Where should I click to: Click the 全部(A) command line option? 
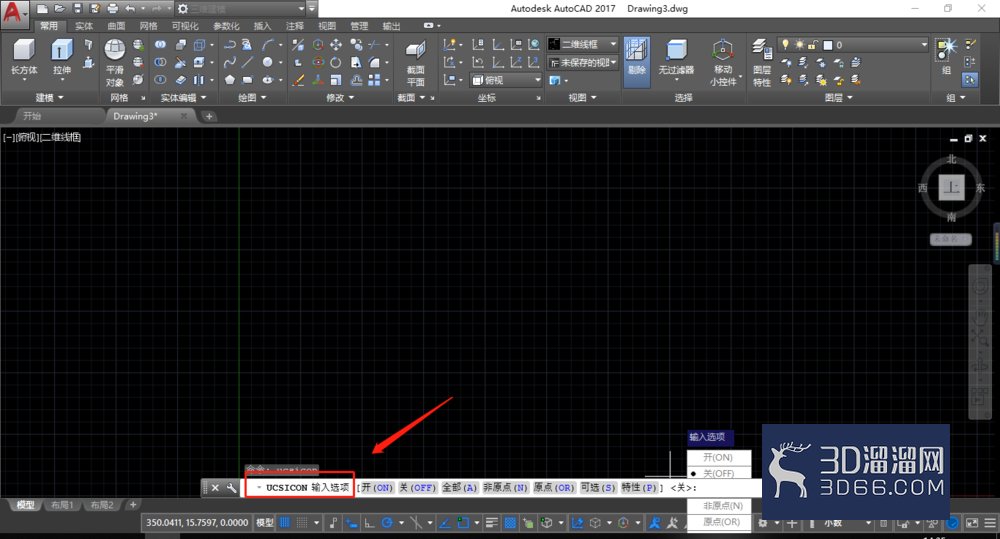(459, 487)
